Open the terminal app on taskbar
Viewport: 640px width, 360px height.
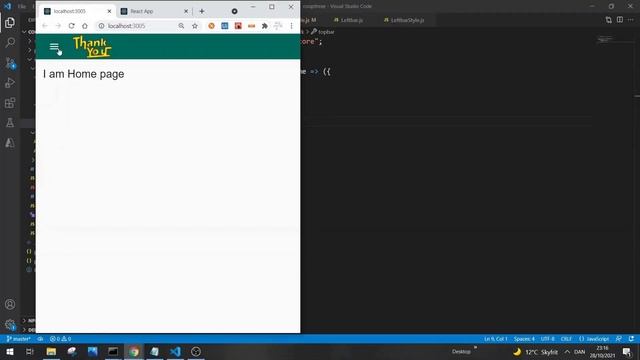[113, 351]
